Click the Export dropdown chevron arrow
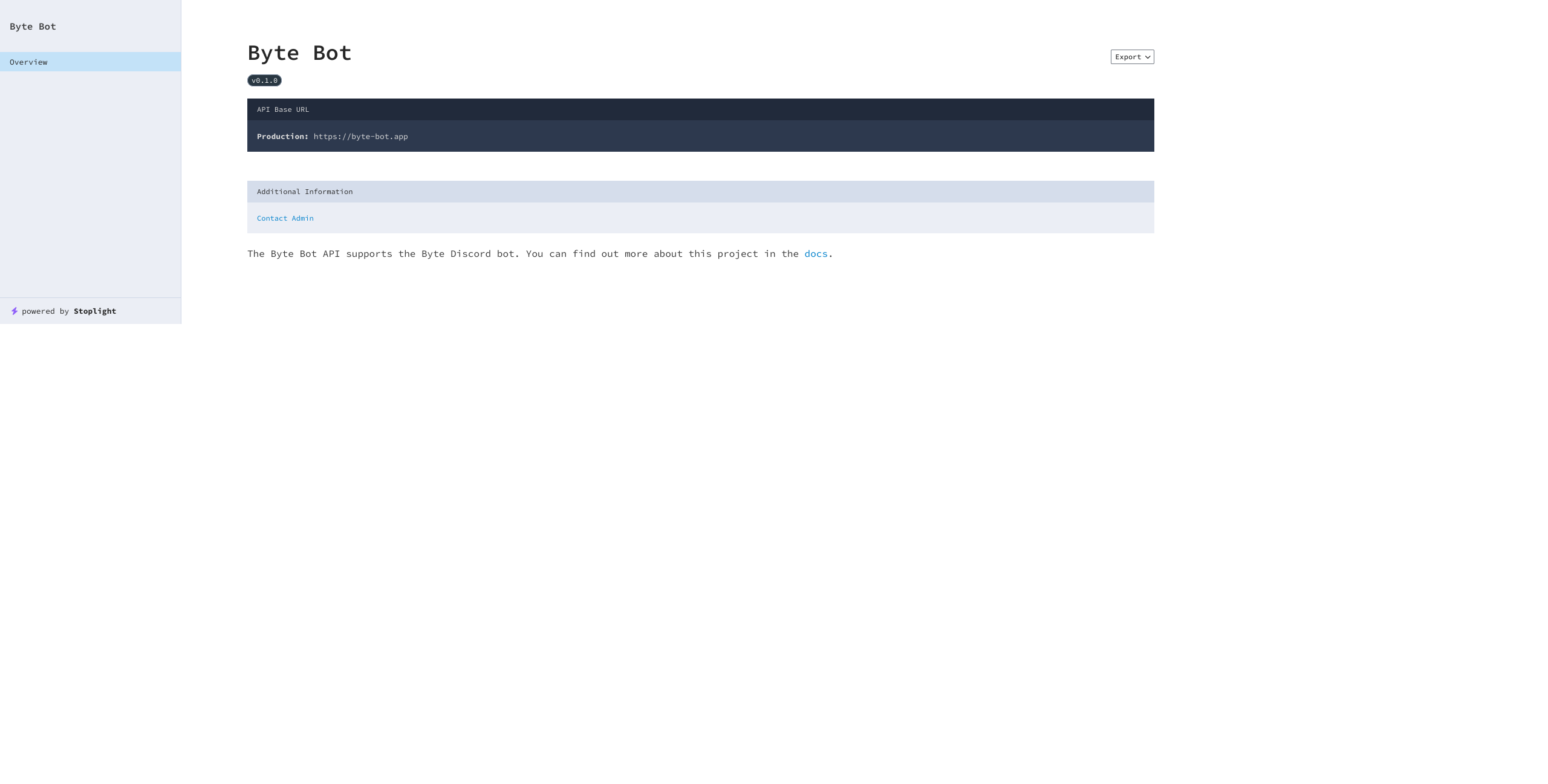Viewport: 1548px width, 784px height. click(1148, 57)
